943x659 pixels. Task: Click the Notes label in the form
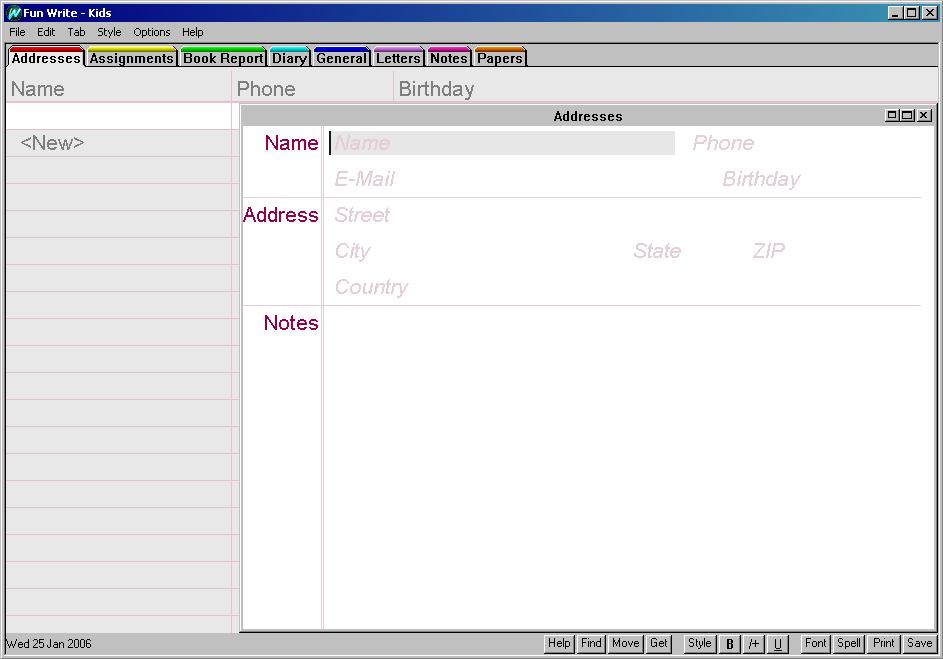pyautogui.click(x=291, y=323)
